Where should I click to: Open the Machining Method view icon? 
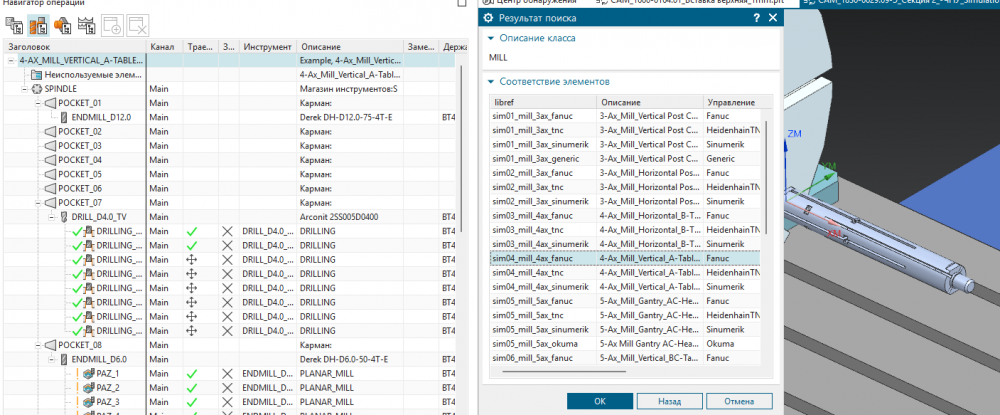pyautogui.click(x=86, y=25)
